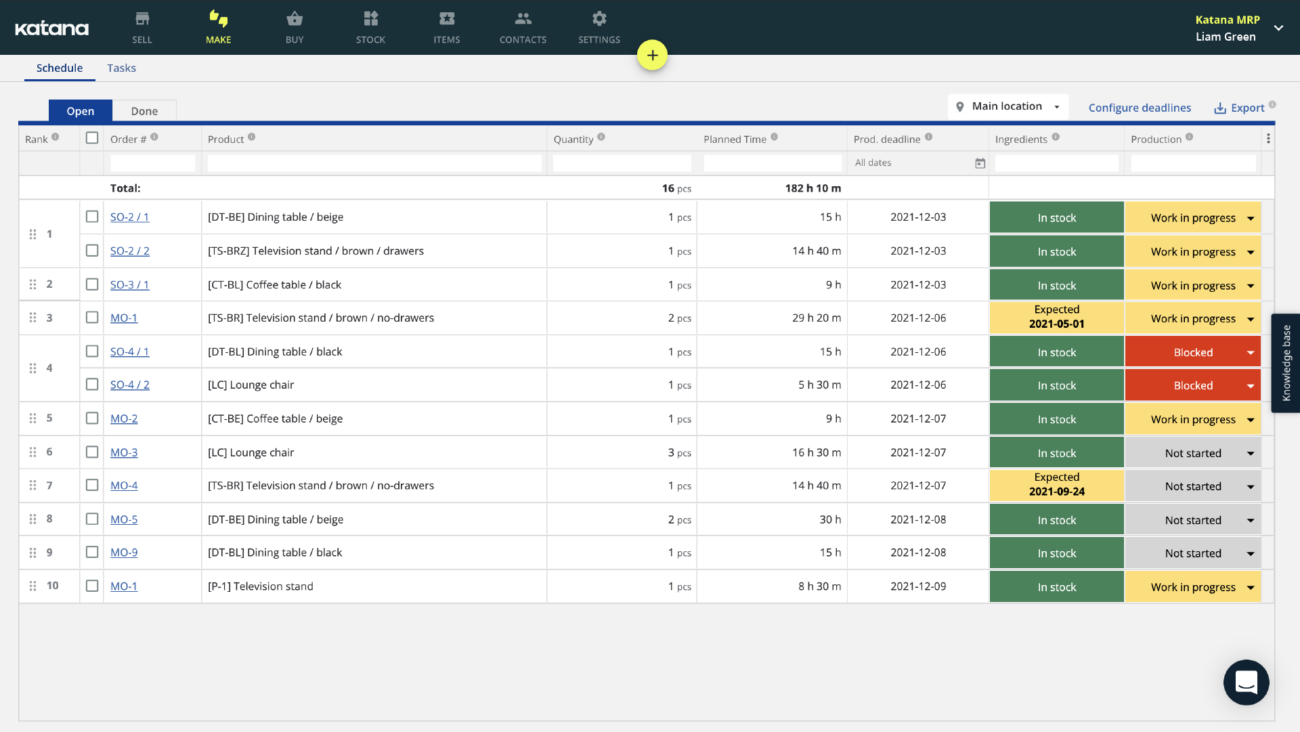Switch to the Tasks tab

coord(121,67)
